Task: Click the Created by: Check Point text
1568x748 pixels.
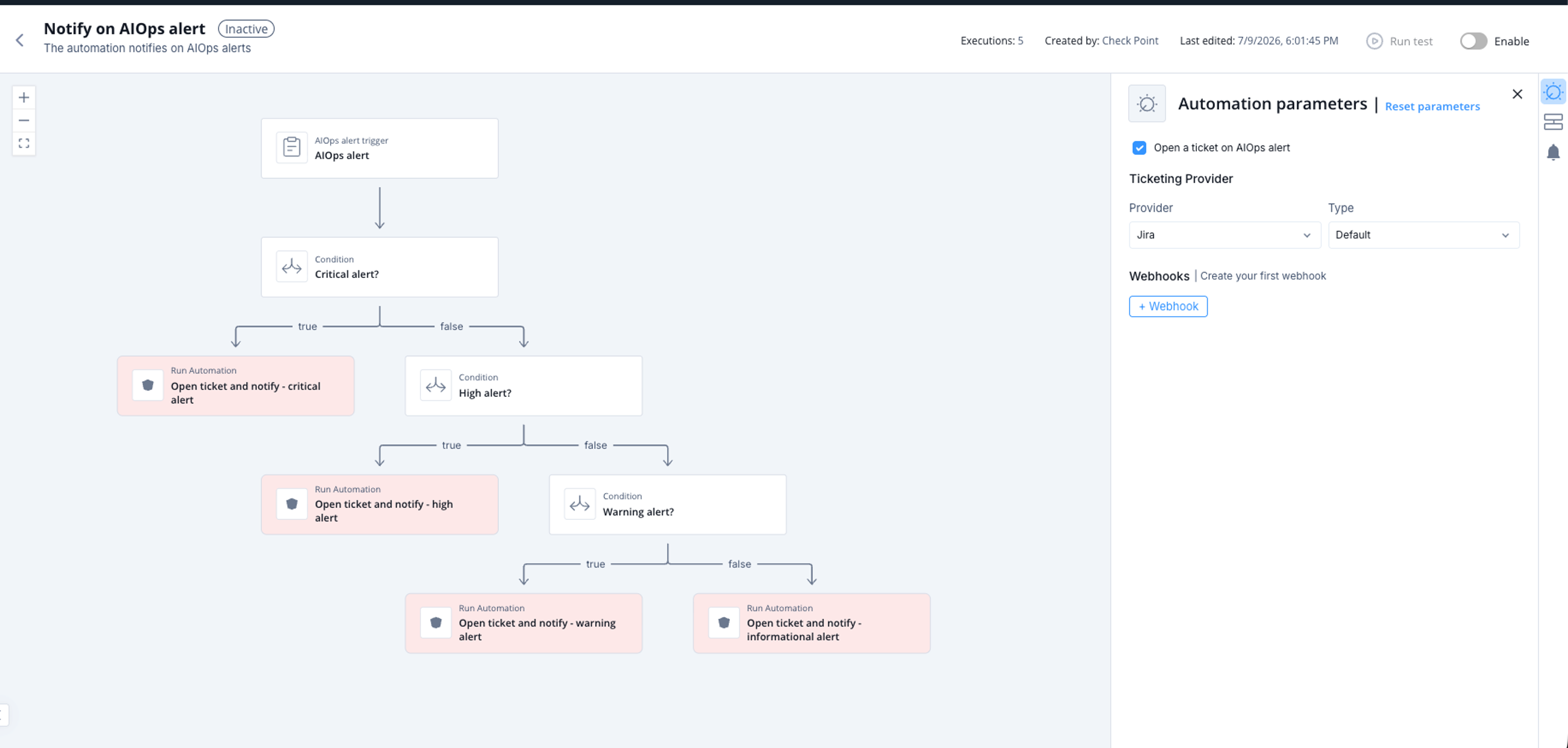Action: point(1101,40)
